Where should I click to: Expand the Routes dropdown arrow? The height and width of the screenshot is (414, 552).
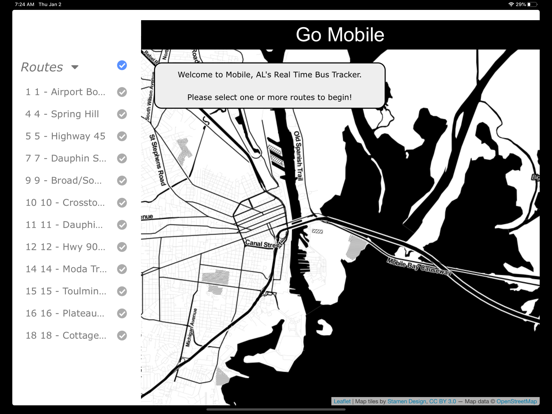coord(75,67)
